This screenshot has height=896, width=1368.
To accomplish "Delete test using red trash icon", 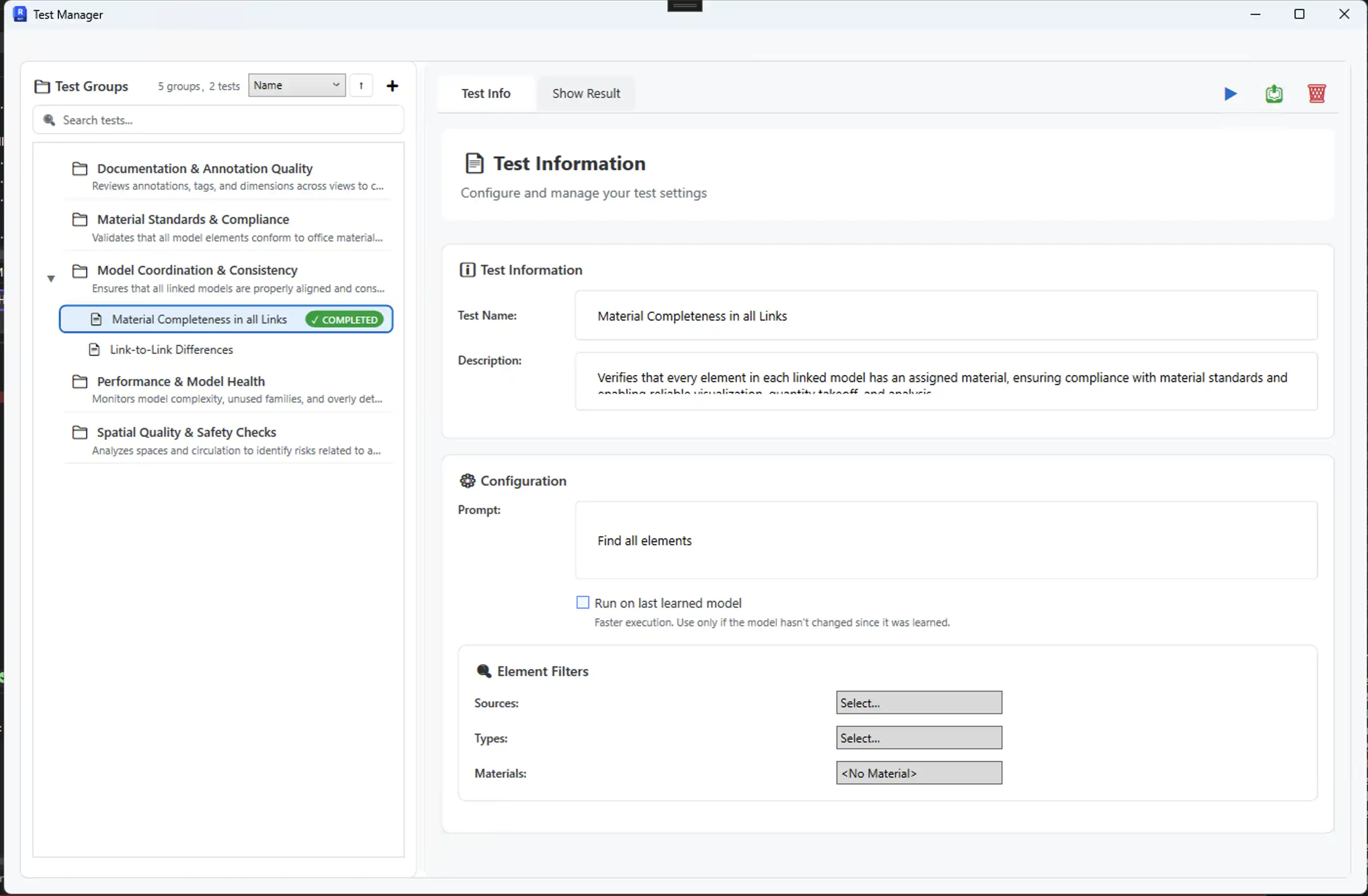I will click(x=1316, y=94).
